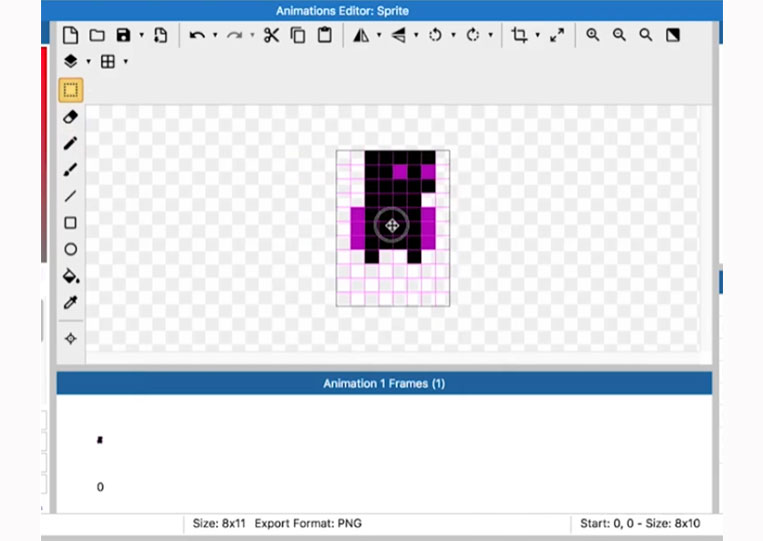The width and height of the screenshot is (763, 541).
Task: Click the Animation 1 Frames (1) header
Action: pyautogui.click(x=384, y=383)
